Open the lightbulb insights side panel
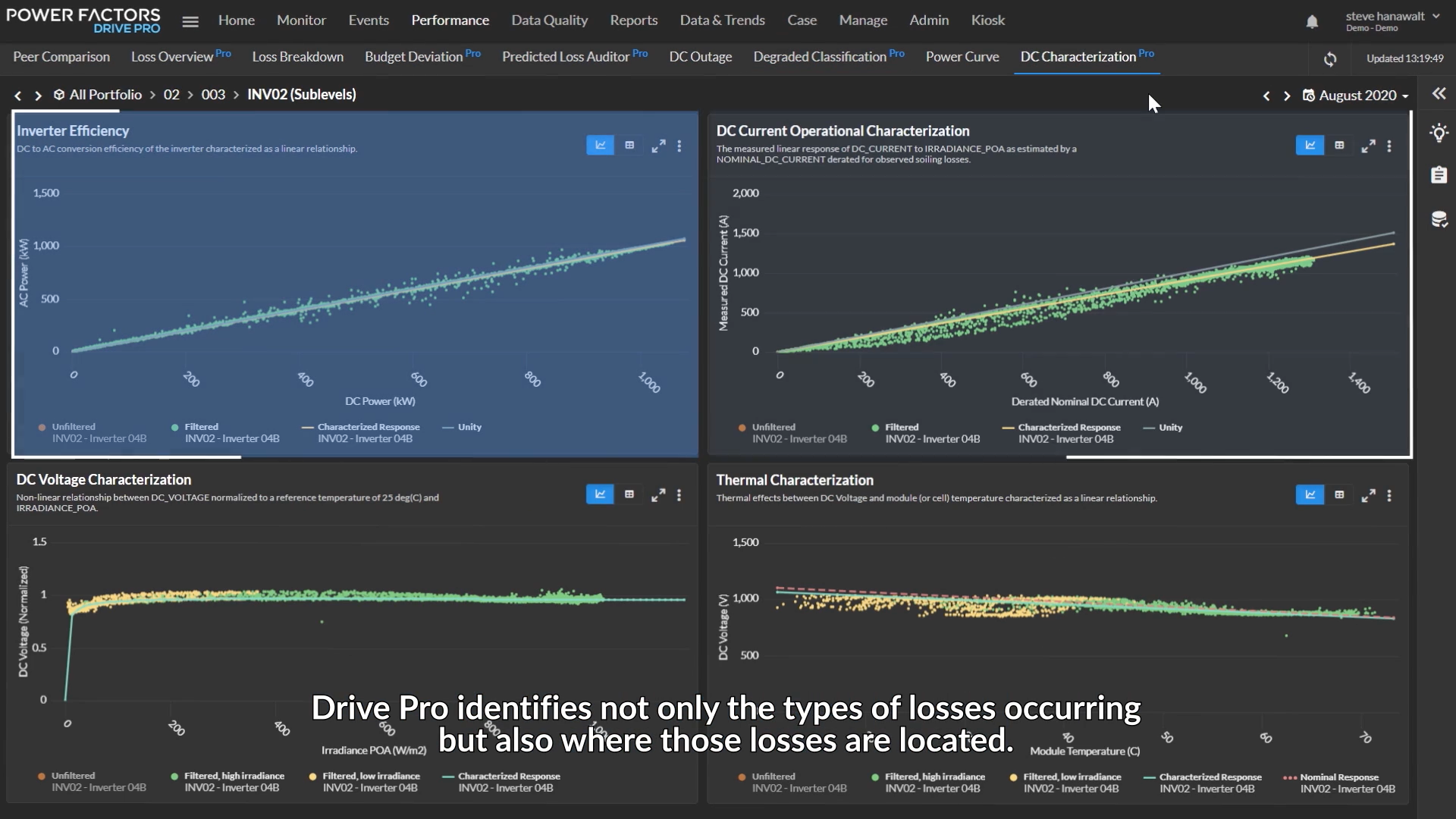This screenshot has width=1456, height=819. (x=1439, y=133)
